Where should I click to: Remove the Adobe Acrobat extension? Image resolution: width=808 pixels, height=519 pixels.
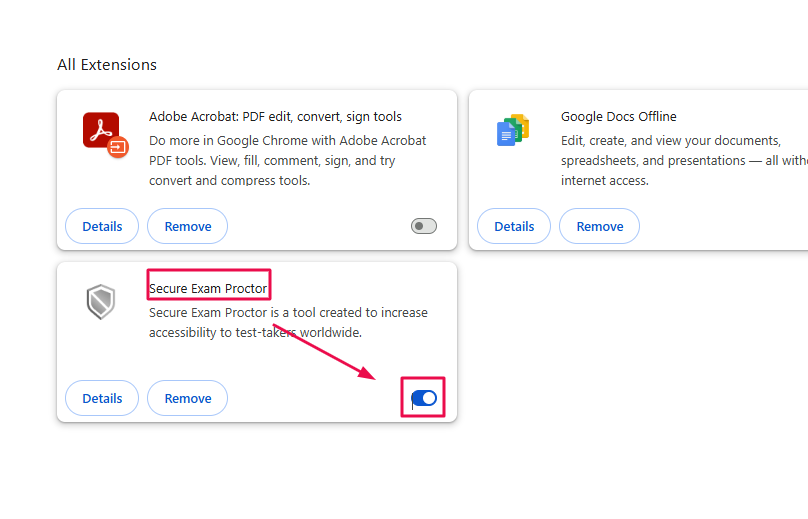point(188,227)
